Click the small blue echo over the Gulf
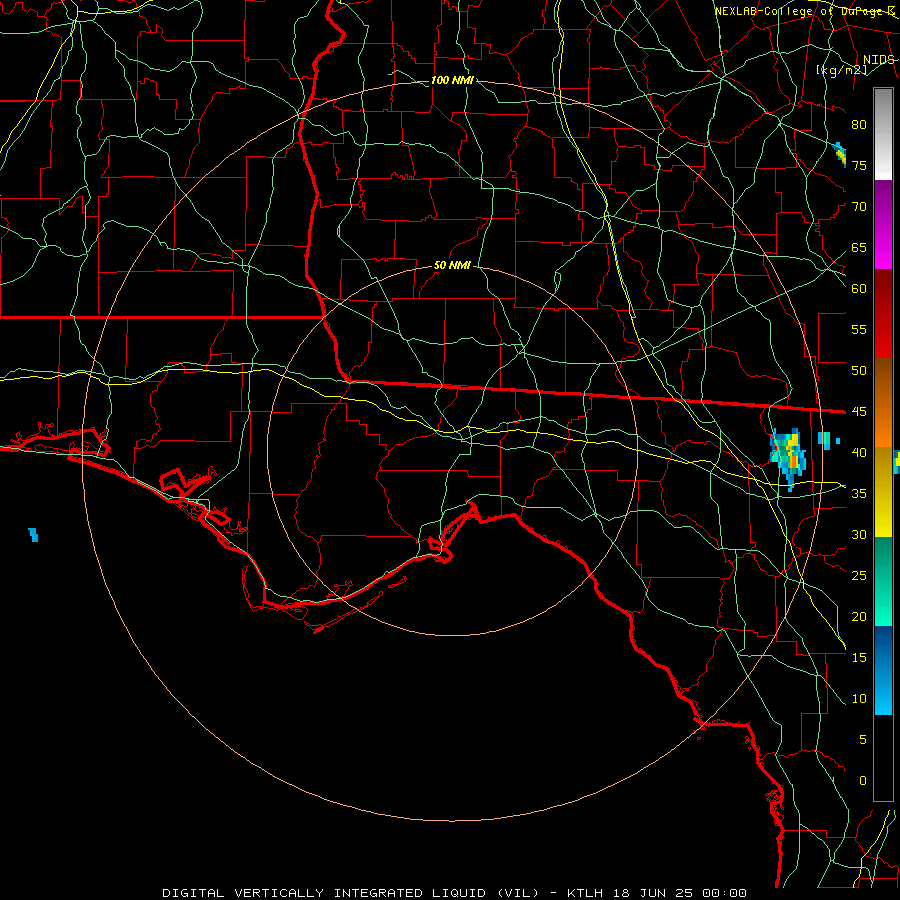This screenshot has height=900, width=900. pyautogui.click(x=33, y=535)
